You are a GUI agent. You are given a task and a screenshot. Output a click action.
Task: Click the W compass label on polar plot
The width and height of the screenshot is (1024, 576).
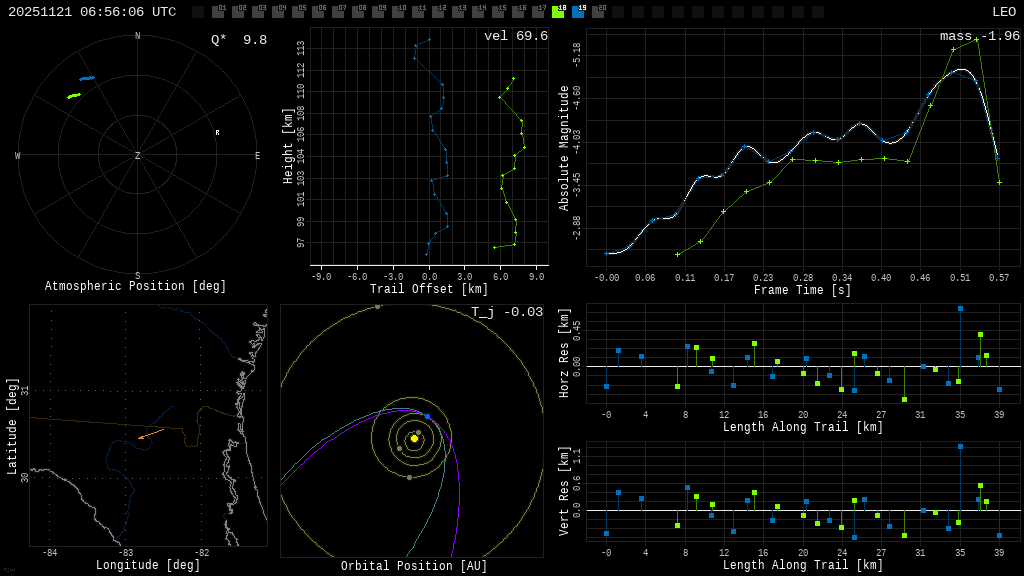pyautogui.click(x=18, y=155)
